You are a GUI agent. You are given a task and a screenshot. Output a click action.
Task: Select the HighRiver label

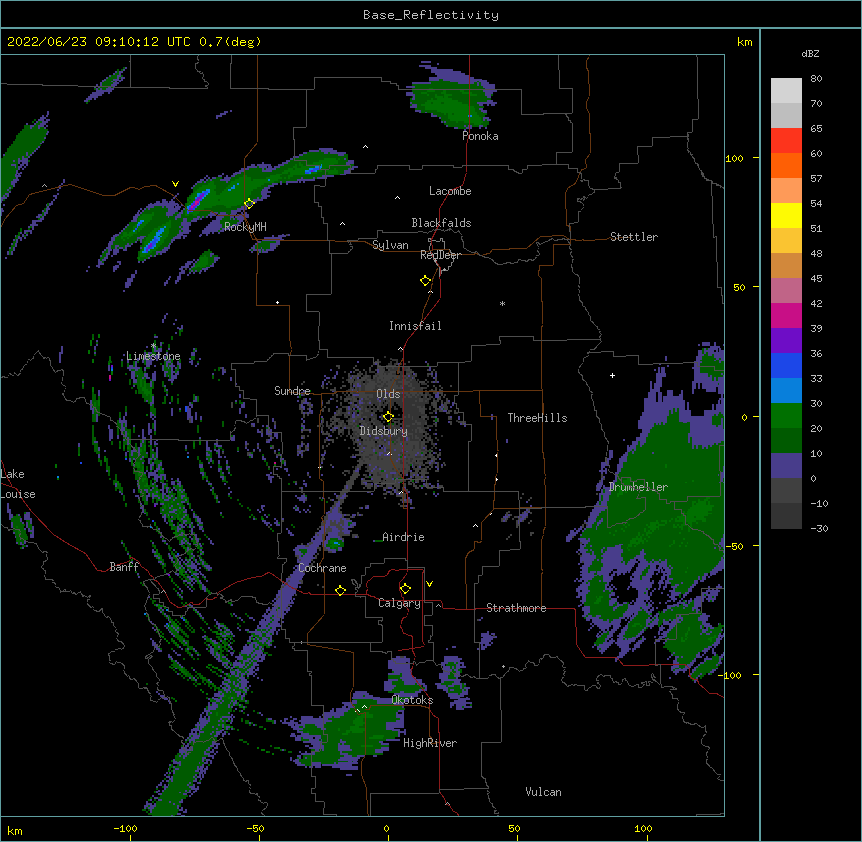point(430,743)
